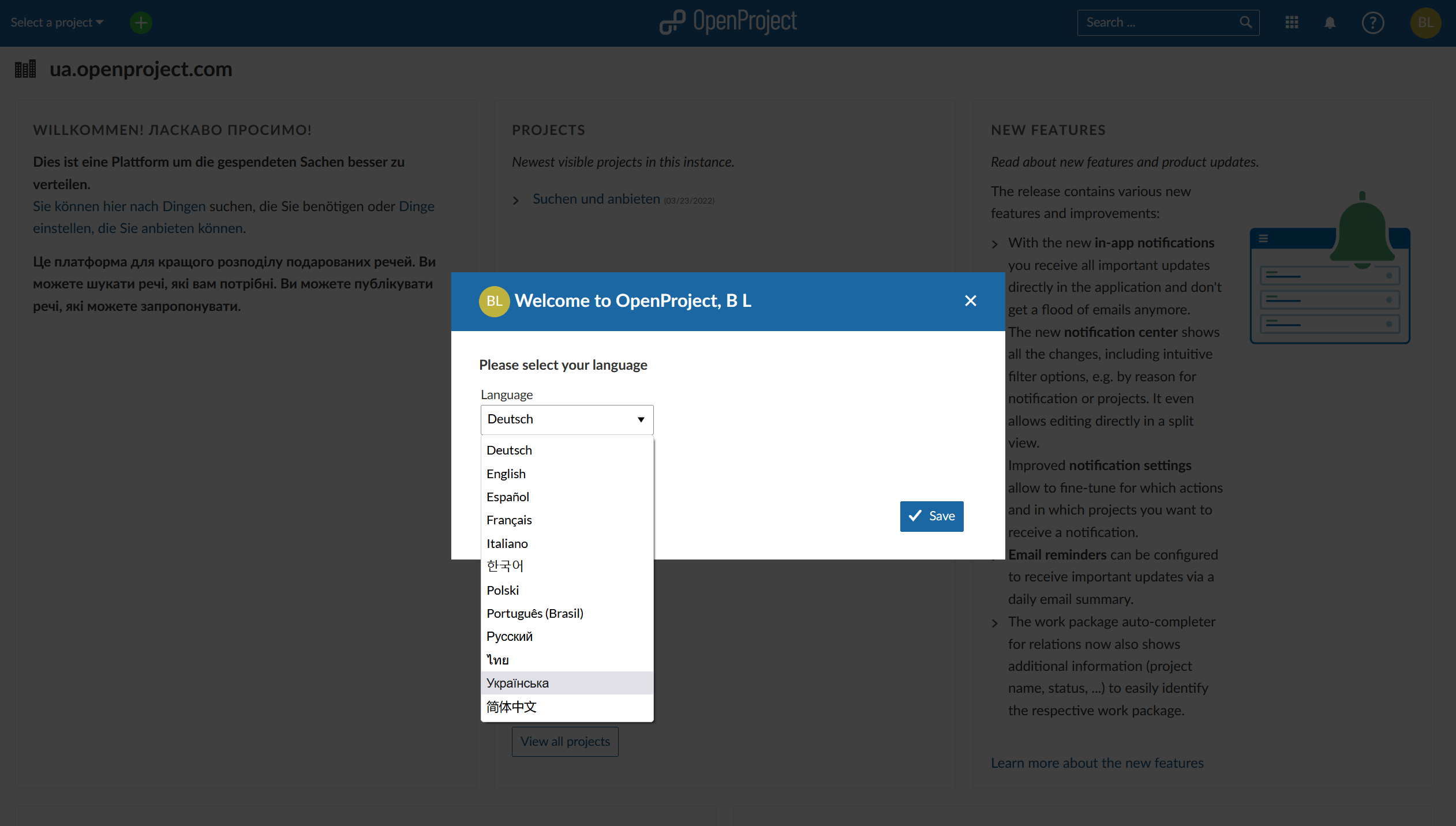Click the user avatar BL icon
Viewport: 1456px width, 826px height.
[1426, 22]
